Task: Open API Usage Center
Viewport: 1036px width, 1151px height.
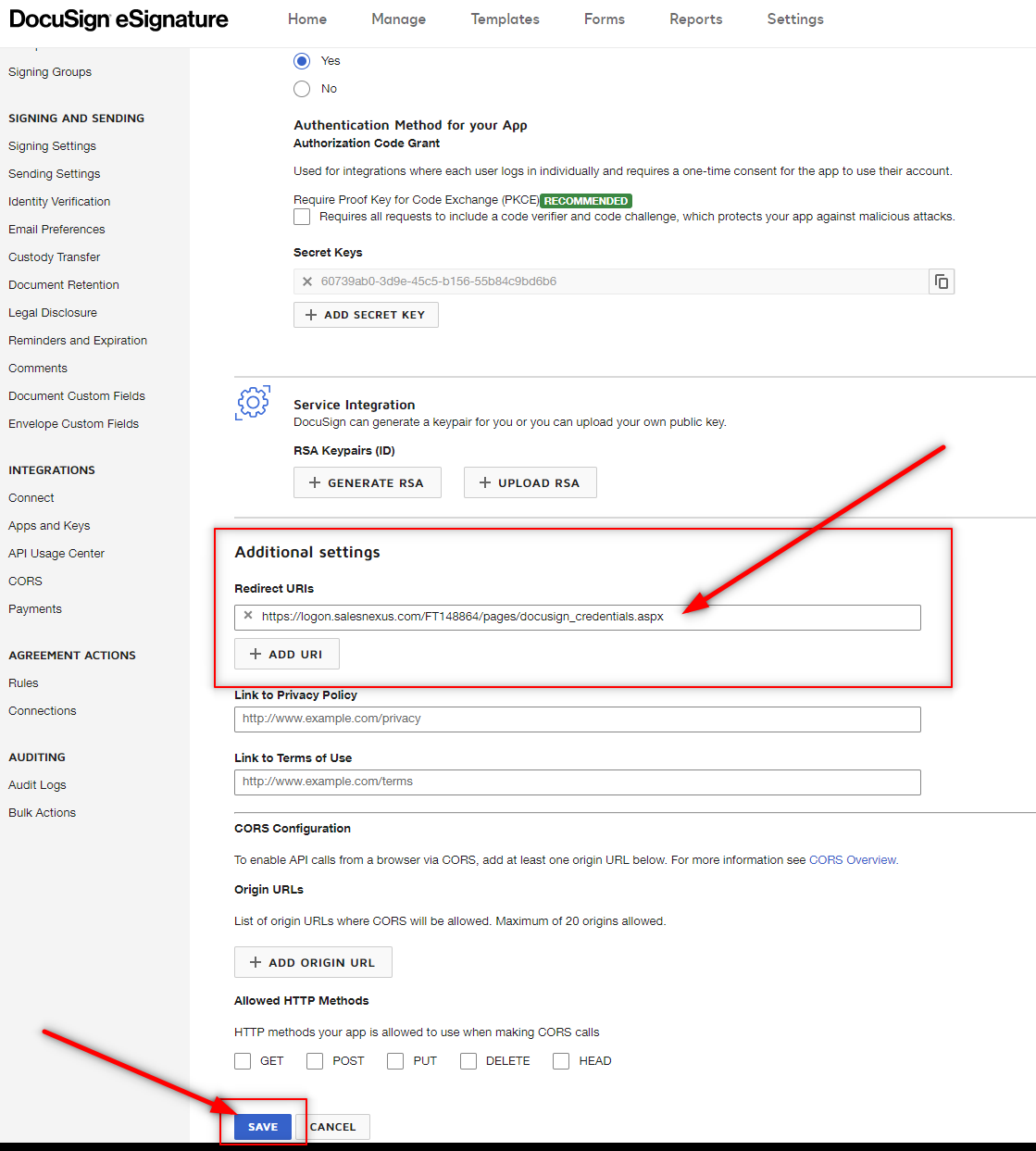Action: pyautogui.click(x=56, y=554)
